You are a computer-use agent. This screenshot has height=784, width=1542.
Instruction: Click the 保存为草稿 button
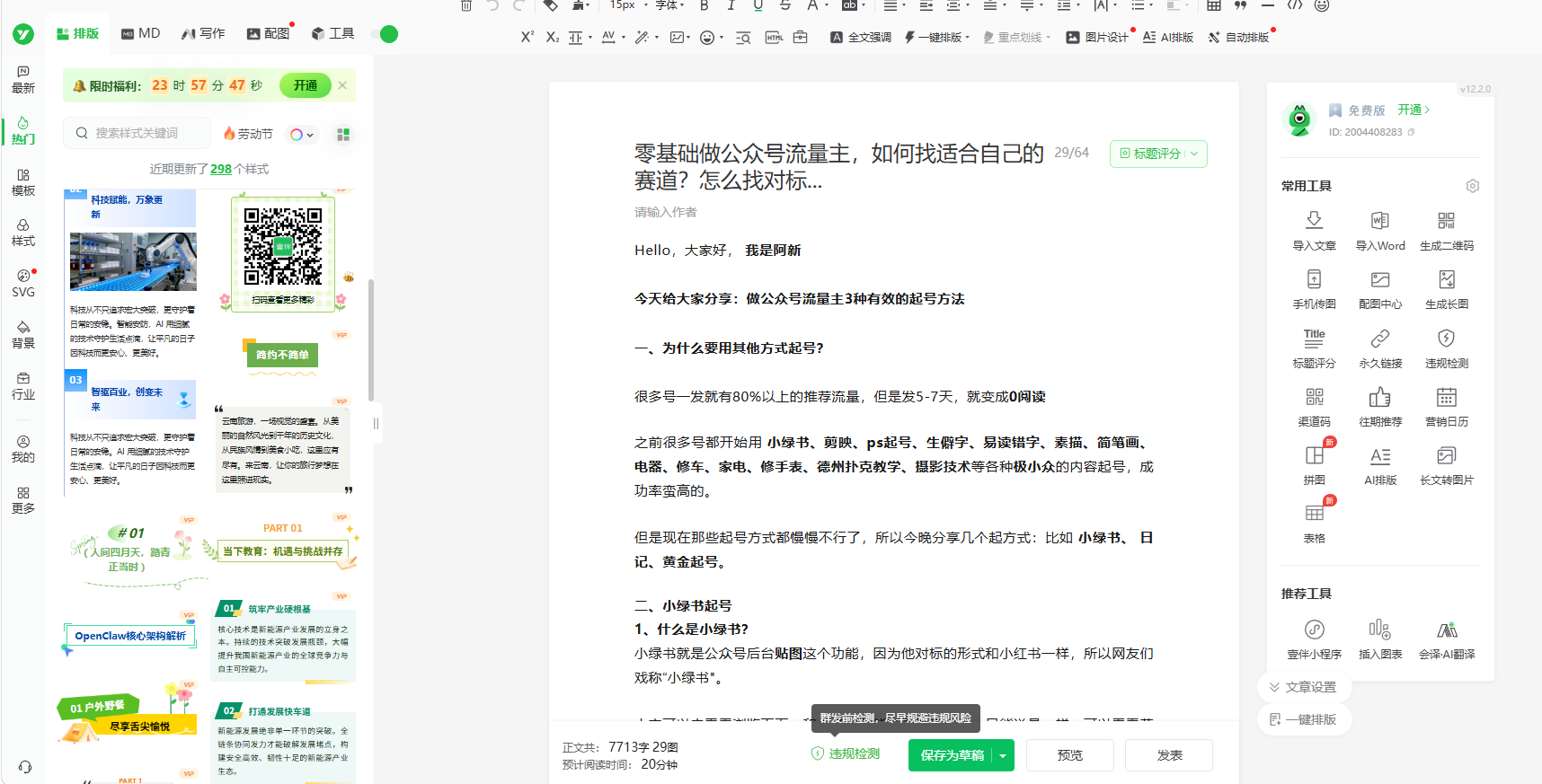(952, 755)
